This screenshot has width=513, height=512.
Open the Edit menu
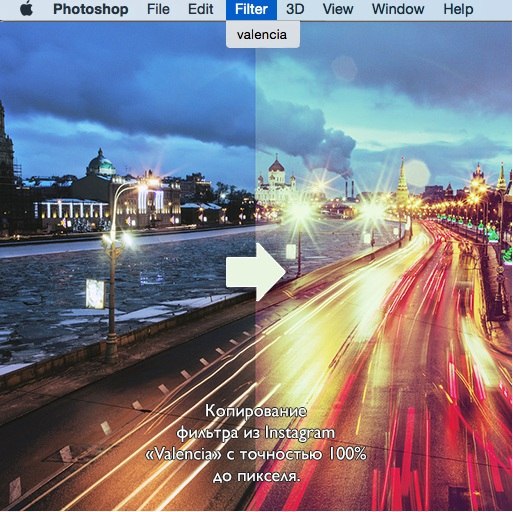201,9
